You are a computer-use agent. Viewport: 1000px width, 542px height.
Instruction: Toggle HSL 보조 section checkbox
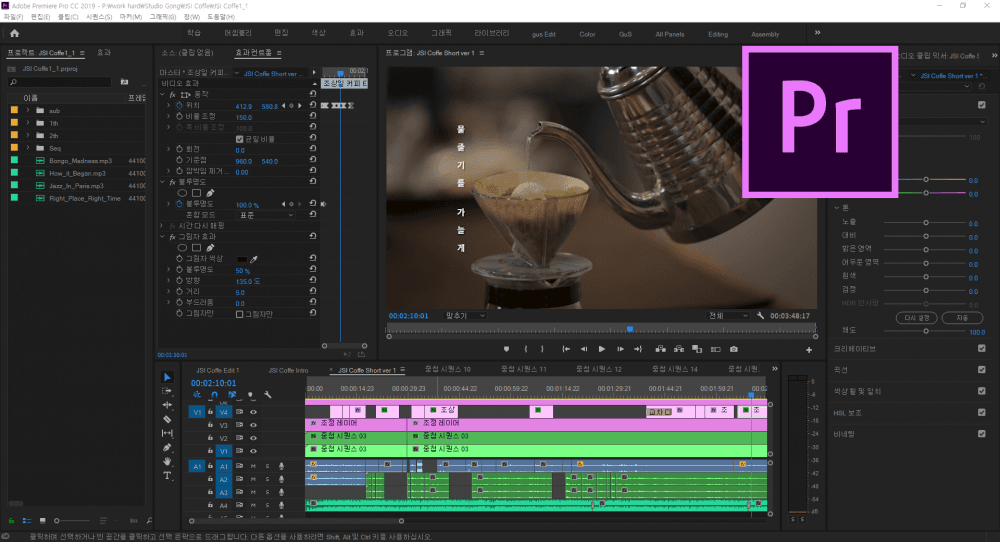point(982,412)
